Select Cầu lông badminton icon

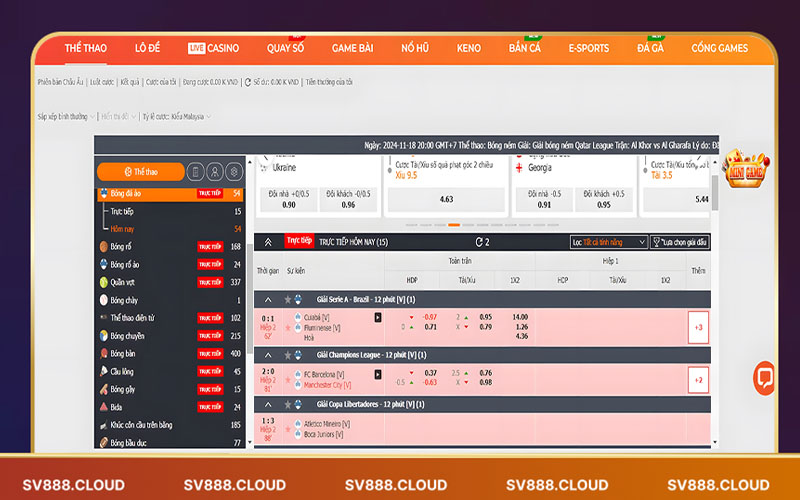104,371
